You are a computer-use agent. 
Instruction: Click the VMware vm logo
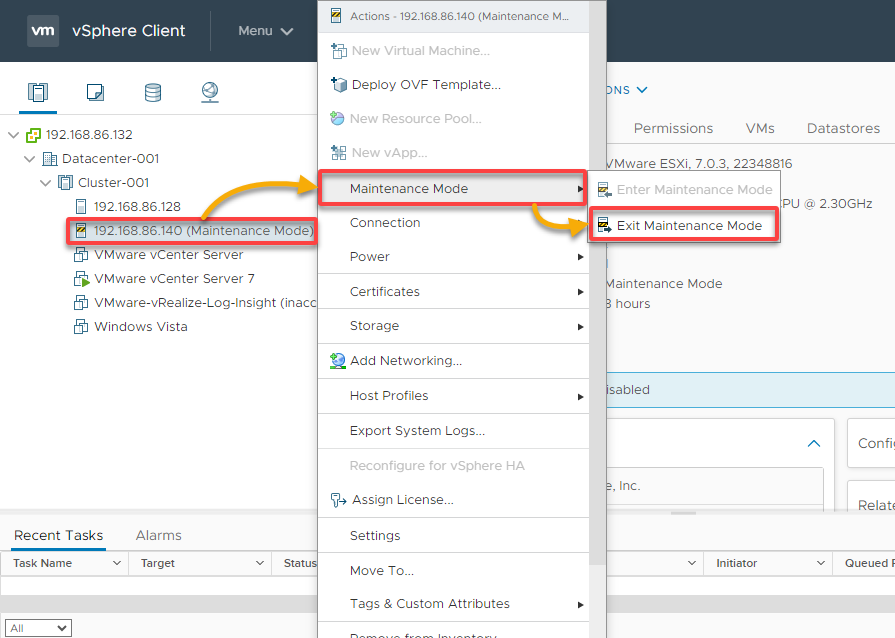[43, 31]
